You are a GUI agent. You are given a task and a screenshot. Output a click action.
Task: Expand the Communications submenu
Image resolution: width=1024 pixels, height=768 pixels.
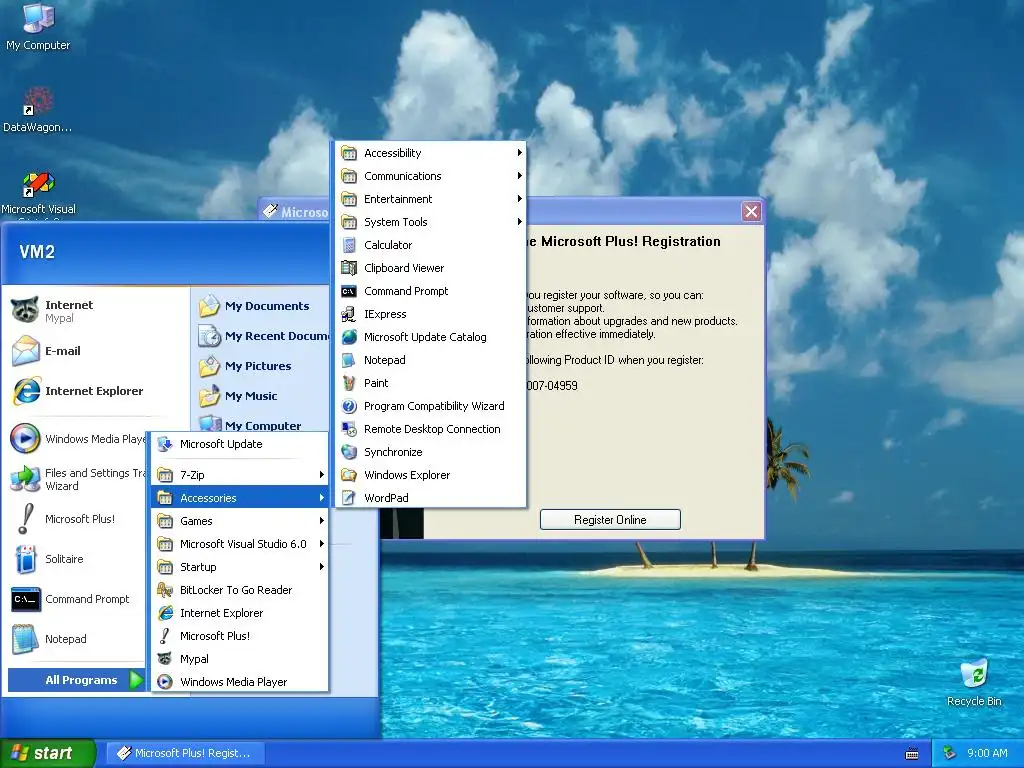click(432, 176)
